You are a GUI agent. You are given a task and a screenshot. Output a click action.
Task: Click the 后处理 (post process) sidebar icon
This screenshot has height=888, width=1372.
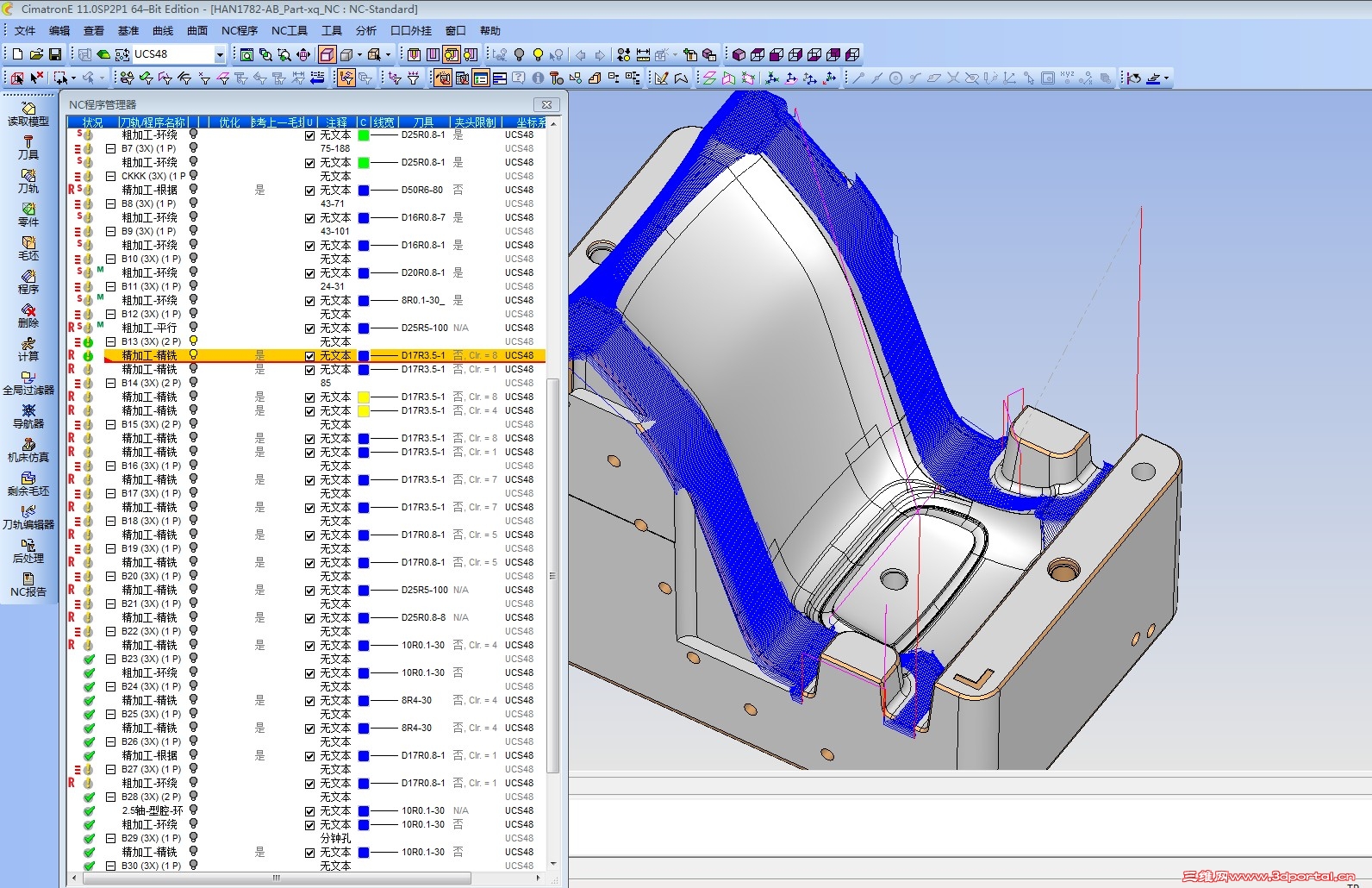pos(28,551)
